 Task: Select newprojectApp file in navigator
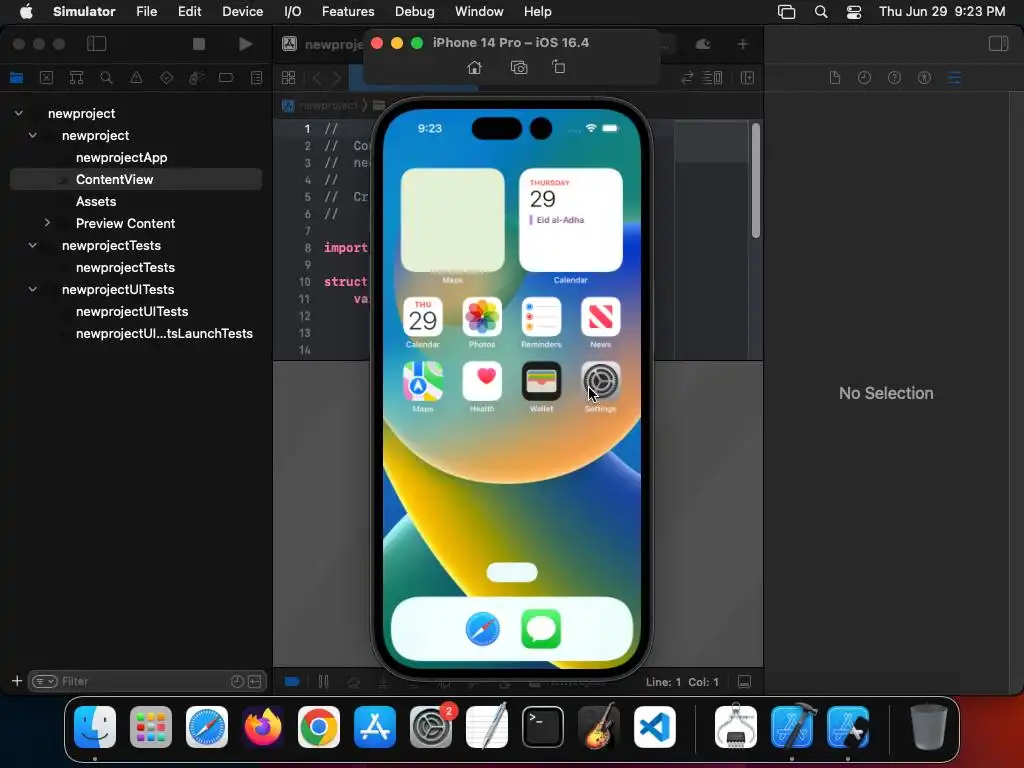click(x=121, y=157)
